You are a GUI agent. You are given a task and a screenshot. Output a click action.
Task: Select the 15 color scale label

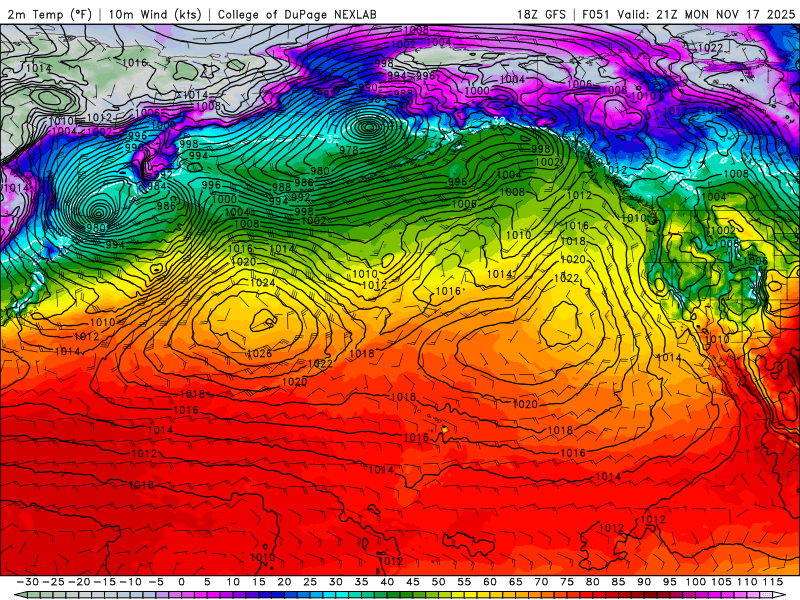pyautogui.click(x=259, y=582)
